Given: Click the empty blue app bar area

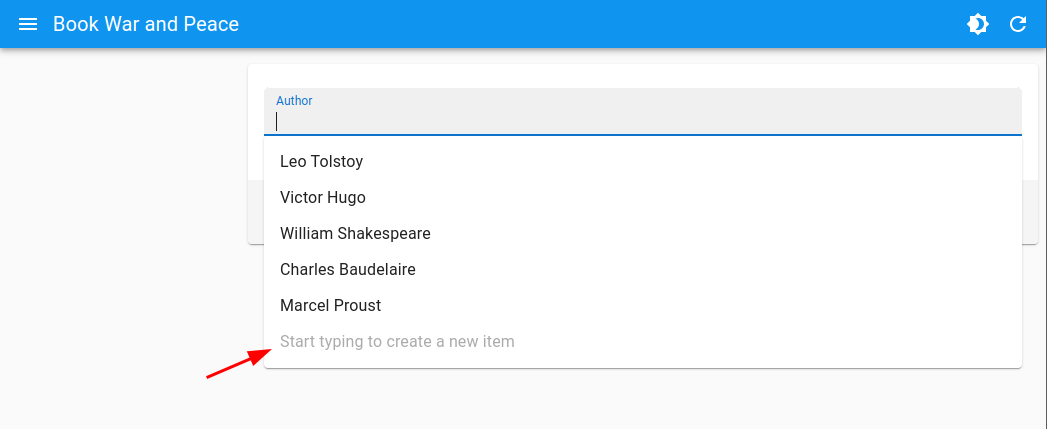Looking at the screenshot, I should (600, 24).
